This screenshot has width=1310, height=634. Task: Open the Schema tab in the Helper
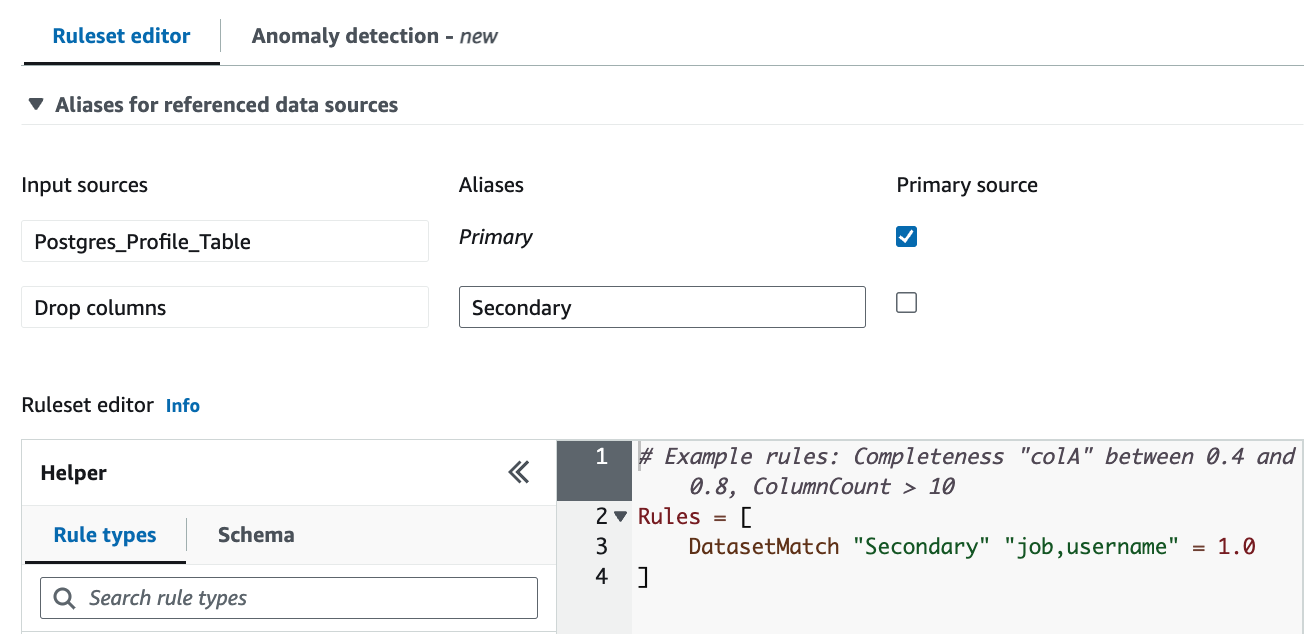[256, 535]
